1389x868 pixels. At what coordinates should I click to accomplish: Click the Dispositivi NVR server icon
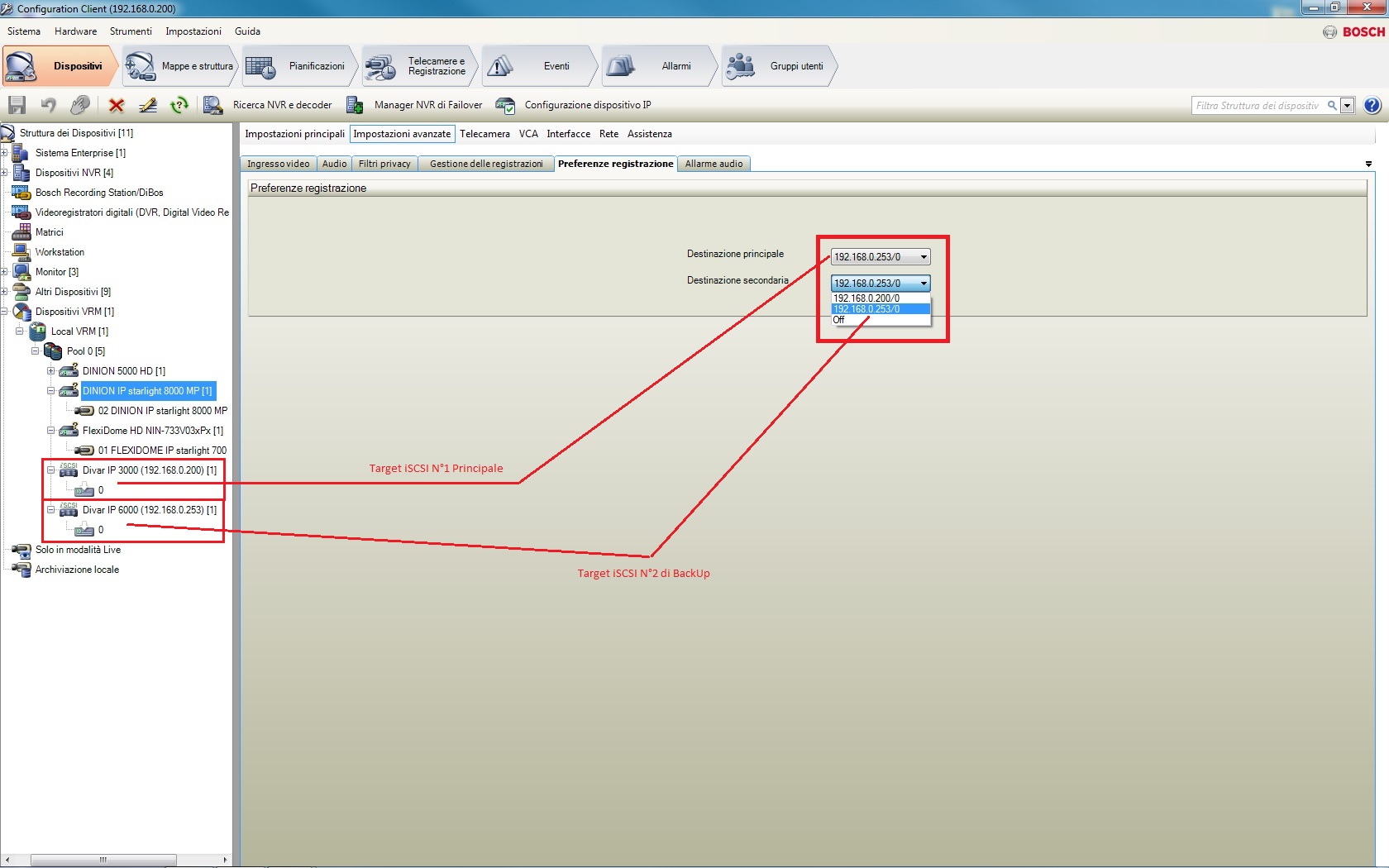[x=21, y=173]
